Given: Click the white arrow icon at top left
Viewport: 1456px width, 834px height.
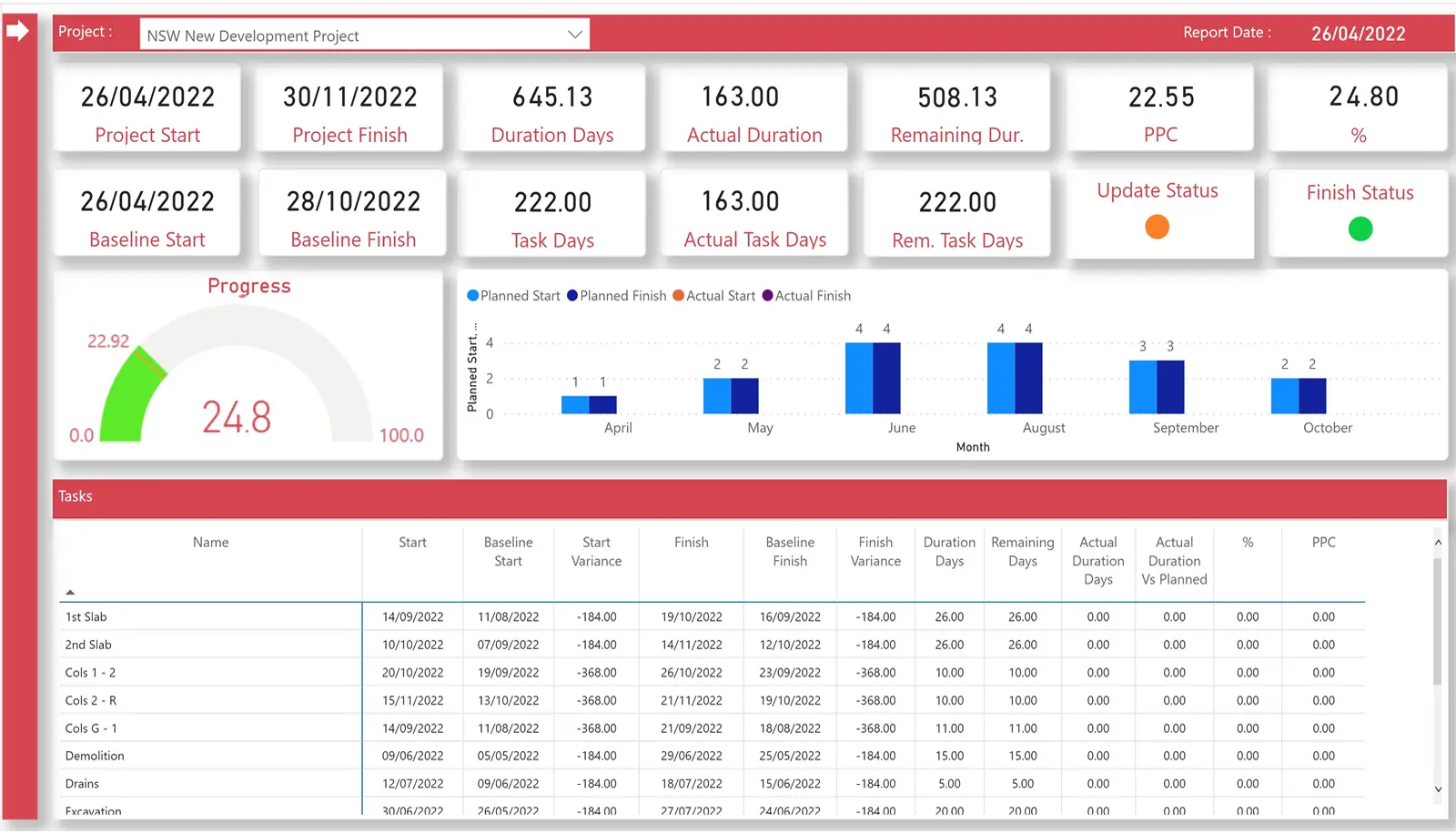Looking at the screenshot, I should [x=16, y=30].
